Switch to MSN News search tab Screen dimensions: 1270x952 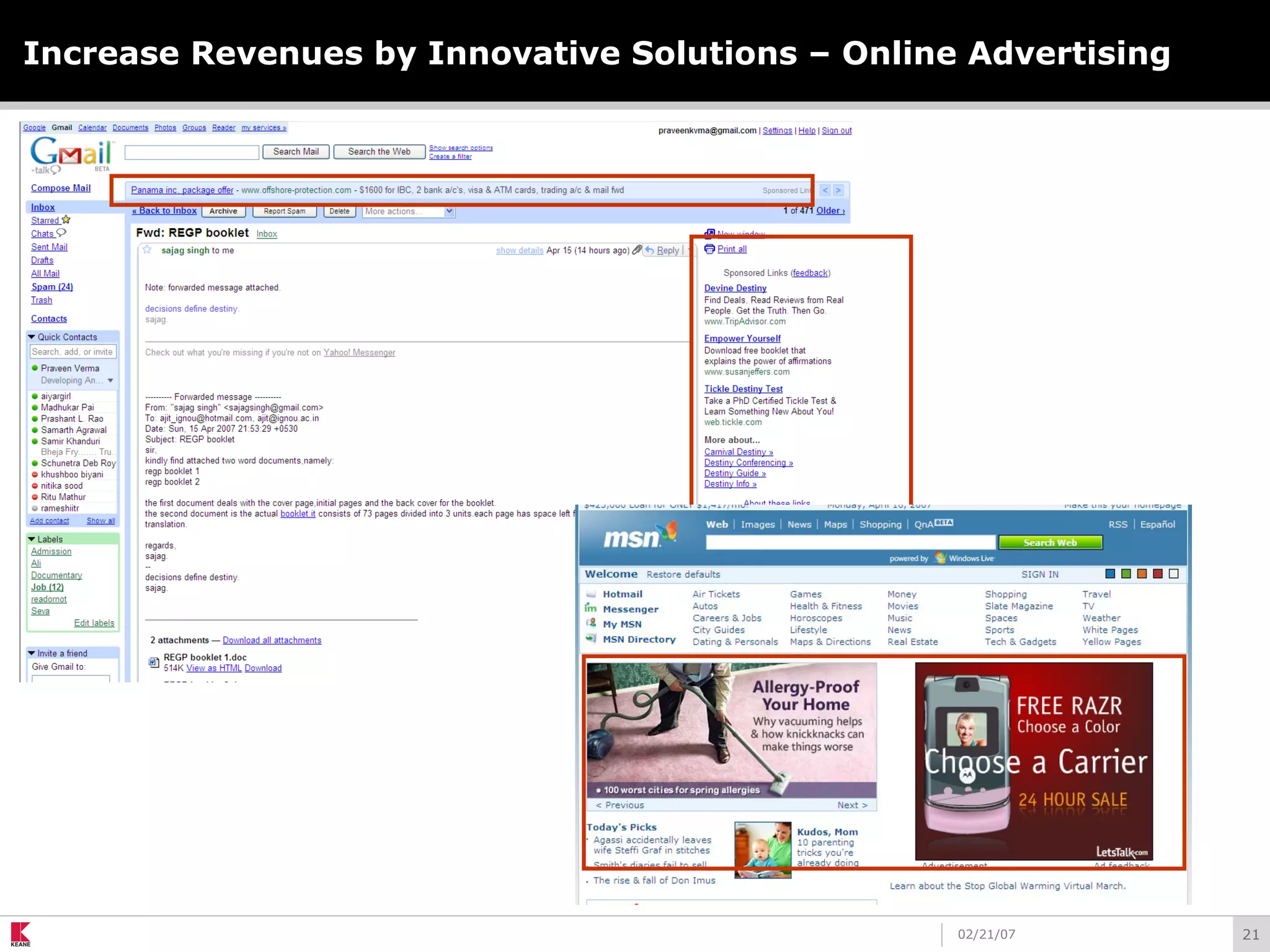799,524
